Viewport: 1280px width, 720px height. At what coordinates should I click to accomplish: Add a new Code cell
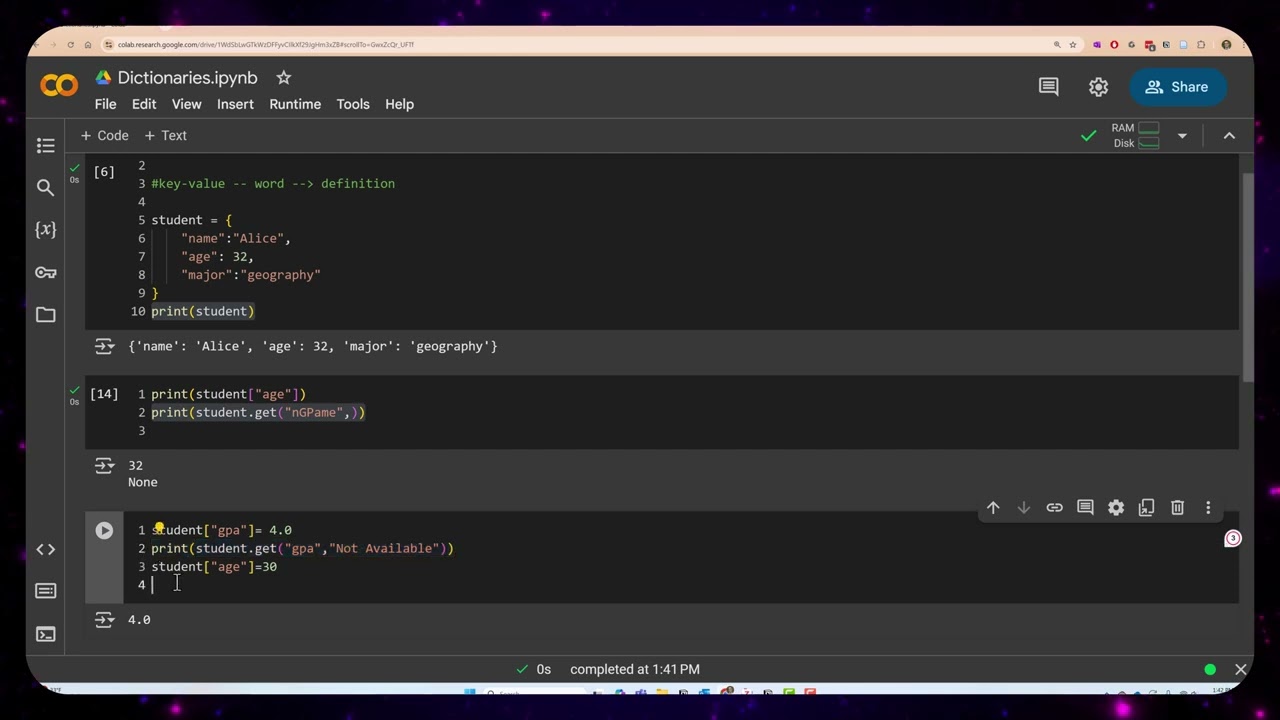104,135
